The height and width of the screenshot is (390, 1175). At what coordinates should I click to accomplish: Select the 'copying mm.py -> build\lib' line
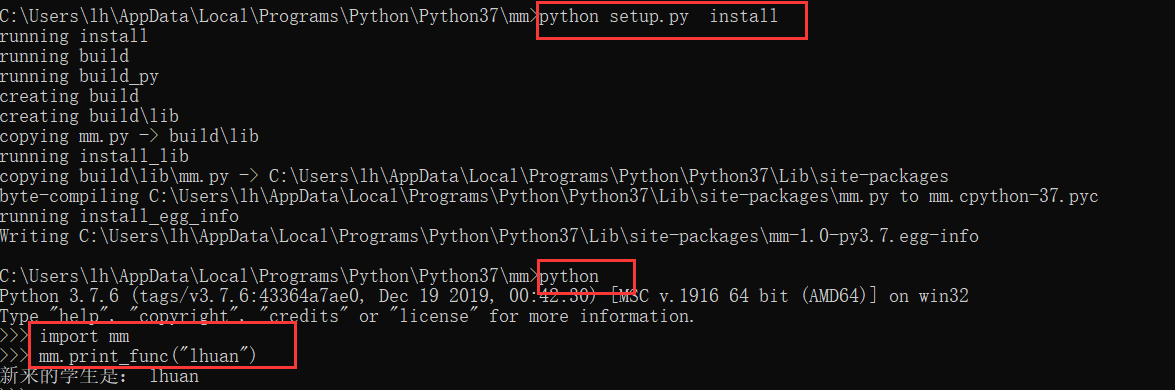[x=129, y=136]
